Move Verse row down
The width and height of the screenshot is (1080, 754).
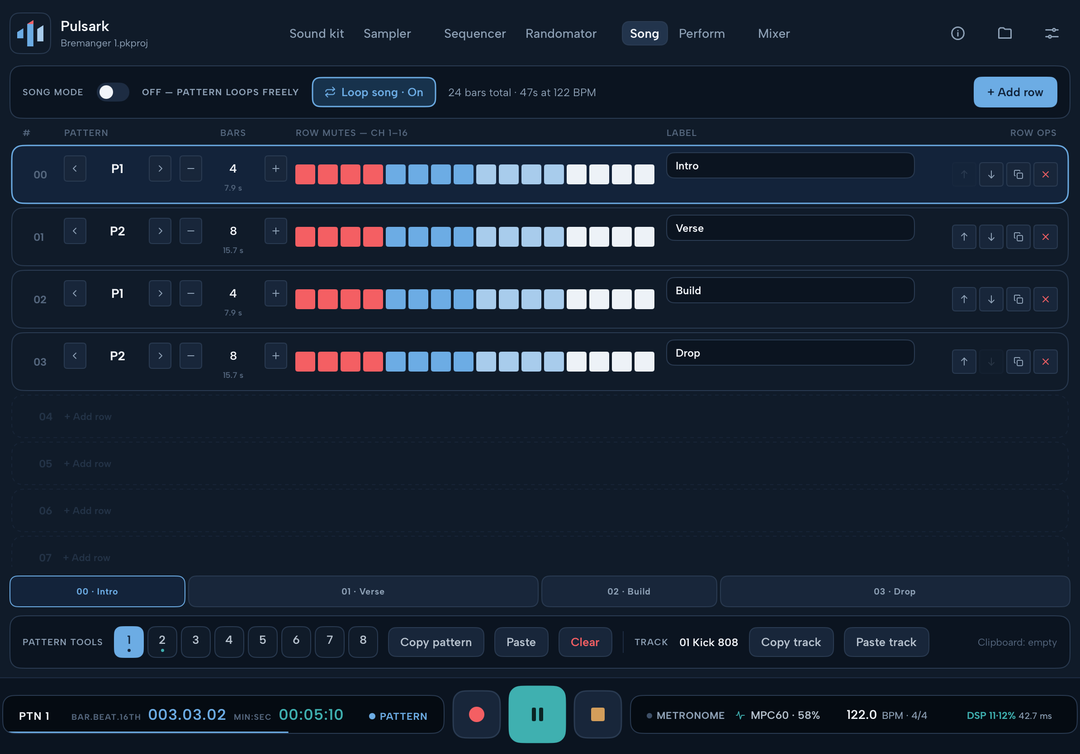tap(991, 237)
